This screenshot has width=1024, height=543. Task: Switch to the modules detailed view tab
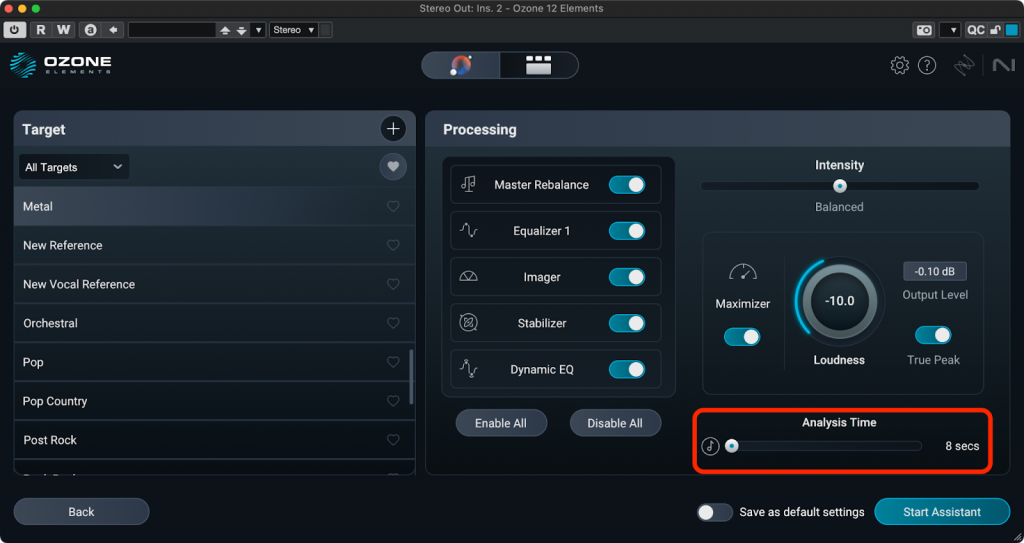click(539, 66)
